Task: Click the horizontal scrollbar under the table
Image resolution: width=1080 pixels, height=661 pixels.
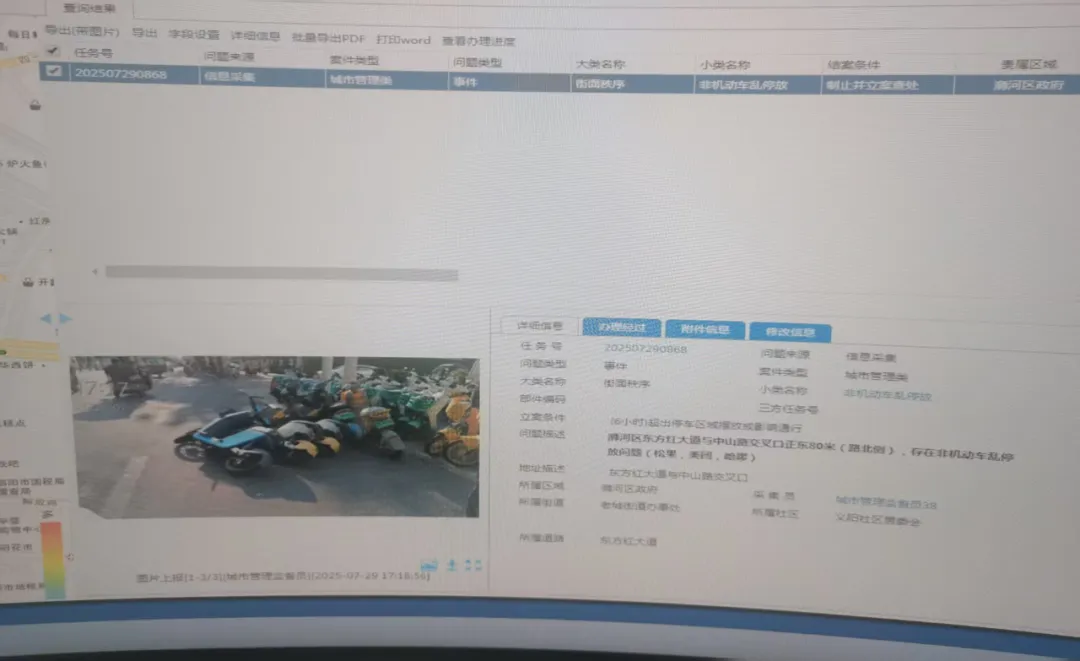Action: pyautogui.click(x=281, y=273)
